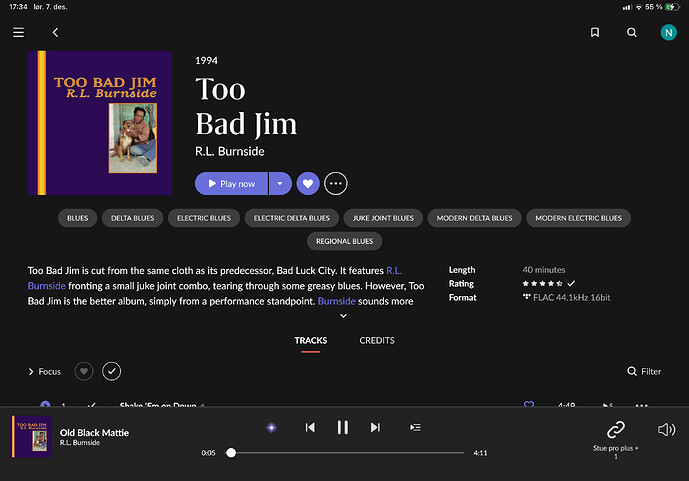Expand the Focus section
Image resolution: width=689 pixels, height=481 pixels.
coord(44,372)
